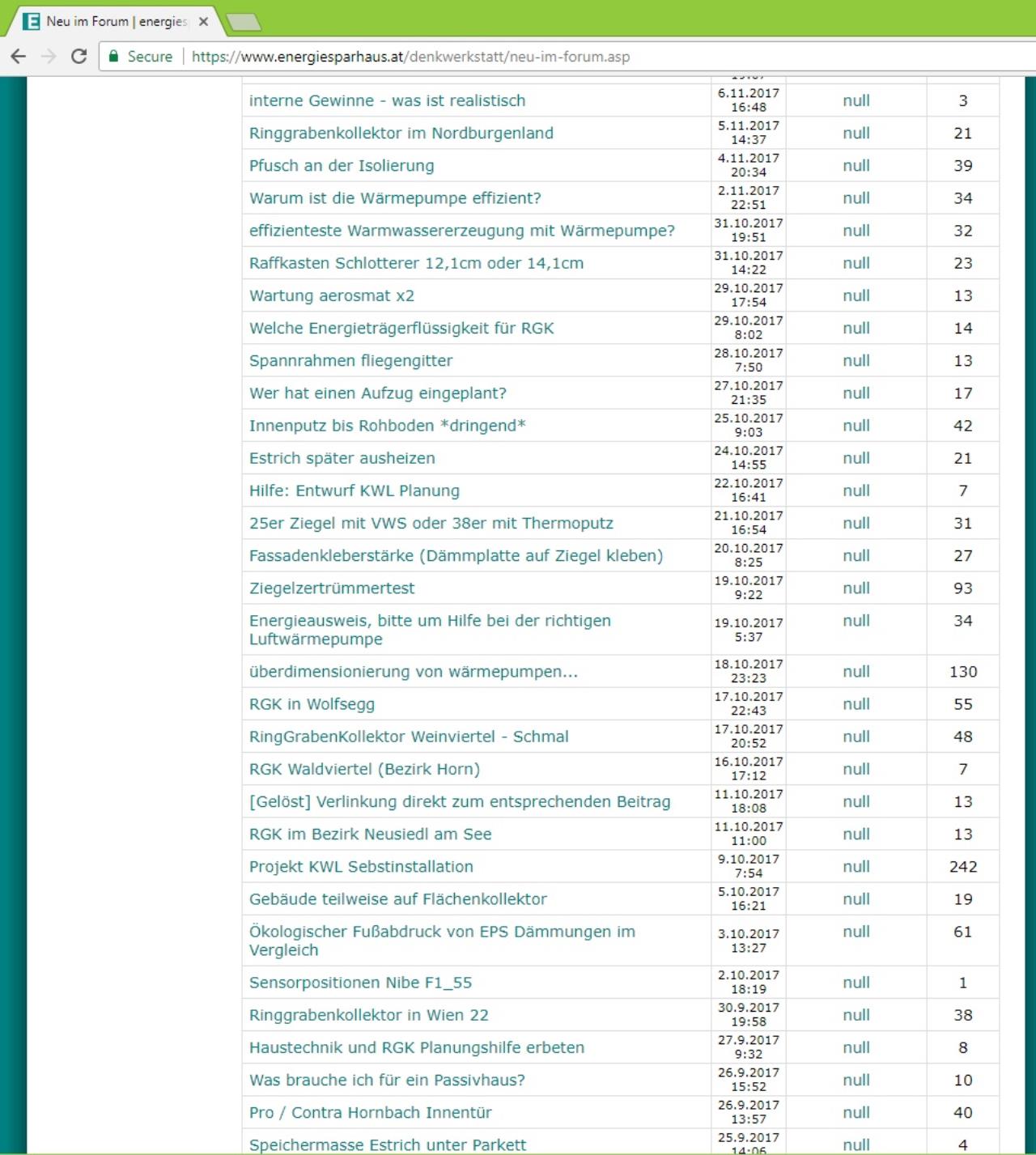Select the Neu im Forum browser tab
This screenshot has height=1155, width=1036.
[113, 22]
